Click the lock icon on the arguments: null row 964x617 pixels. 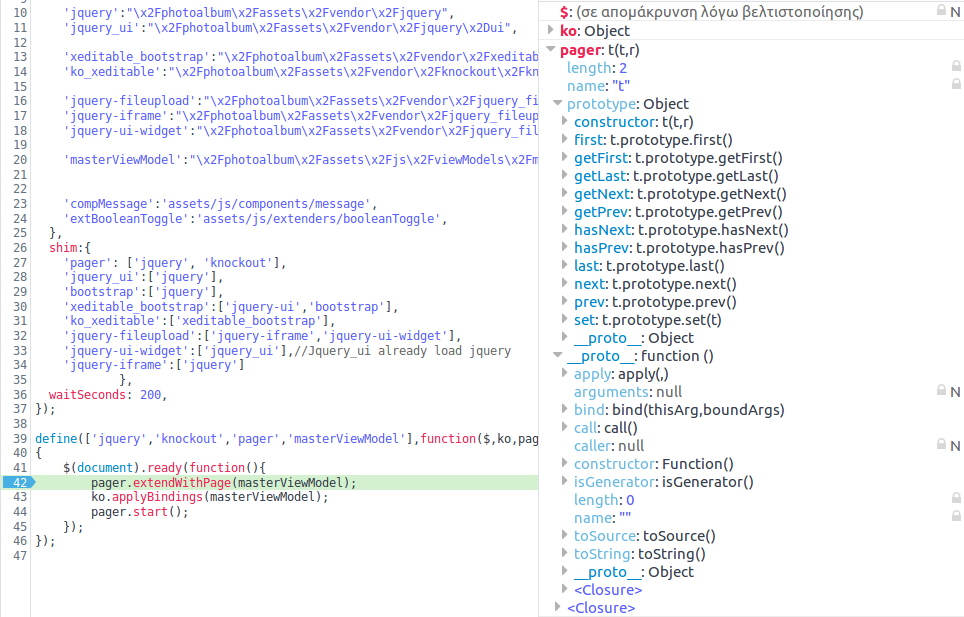coord(941,390)
